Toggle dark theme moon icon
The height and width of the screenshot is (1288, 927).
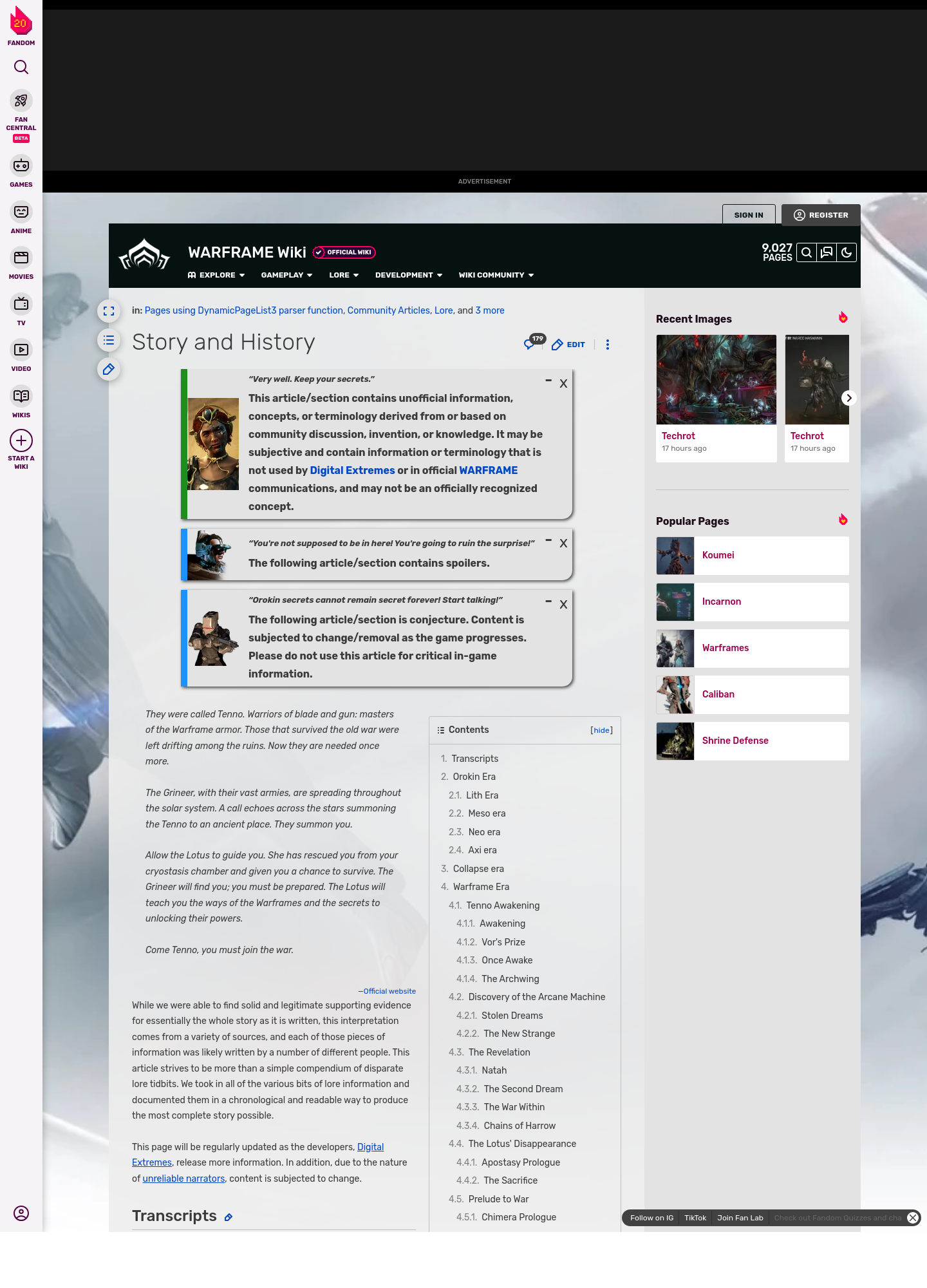847,252
